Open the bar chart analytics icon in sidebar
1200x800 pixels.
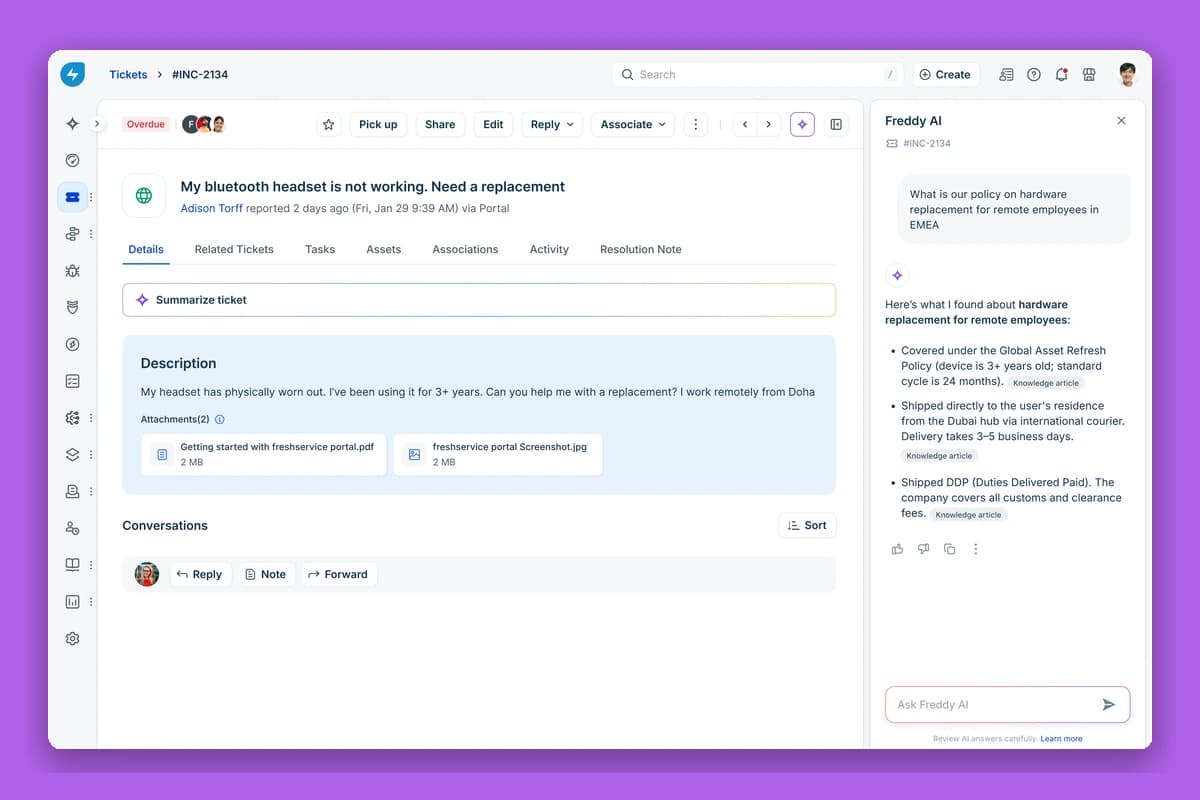click(x=72, y=602)
